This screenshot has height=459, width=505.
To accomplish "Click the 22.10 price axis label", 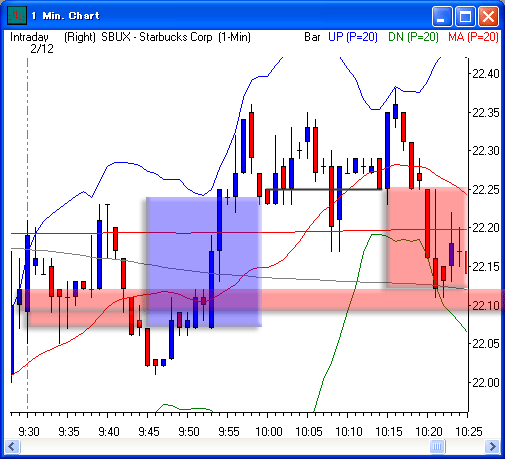I will [x=486, y=305].
